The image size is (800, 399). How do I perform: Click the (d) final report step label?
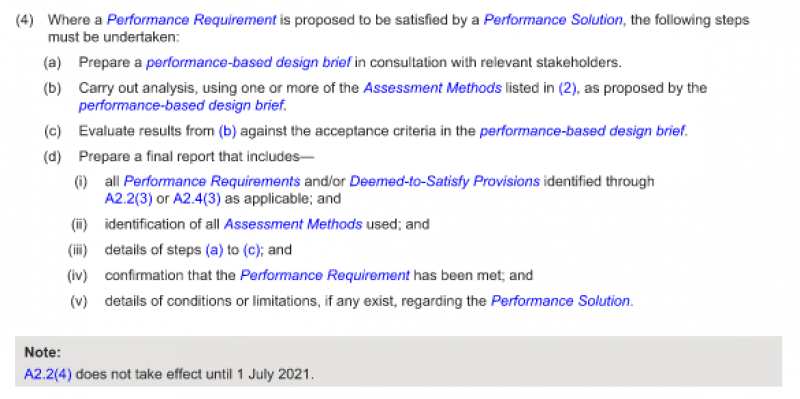click(52, 157)
